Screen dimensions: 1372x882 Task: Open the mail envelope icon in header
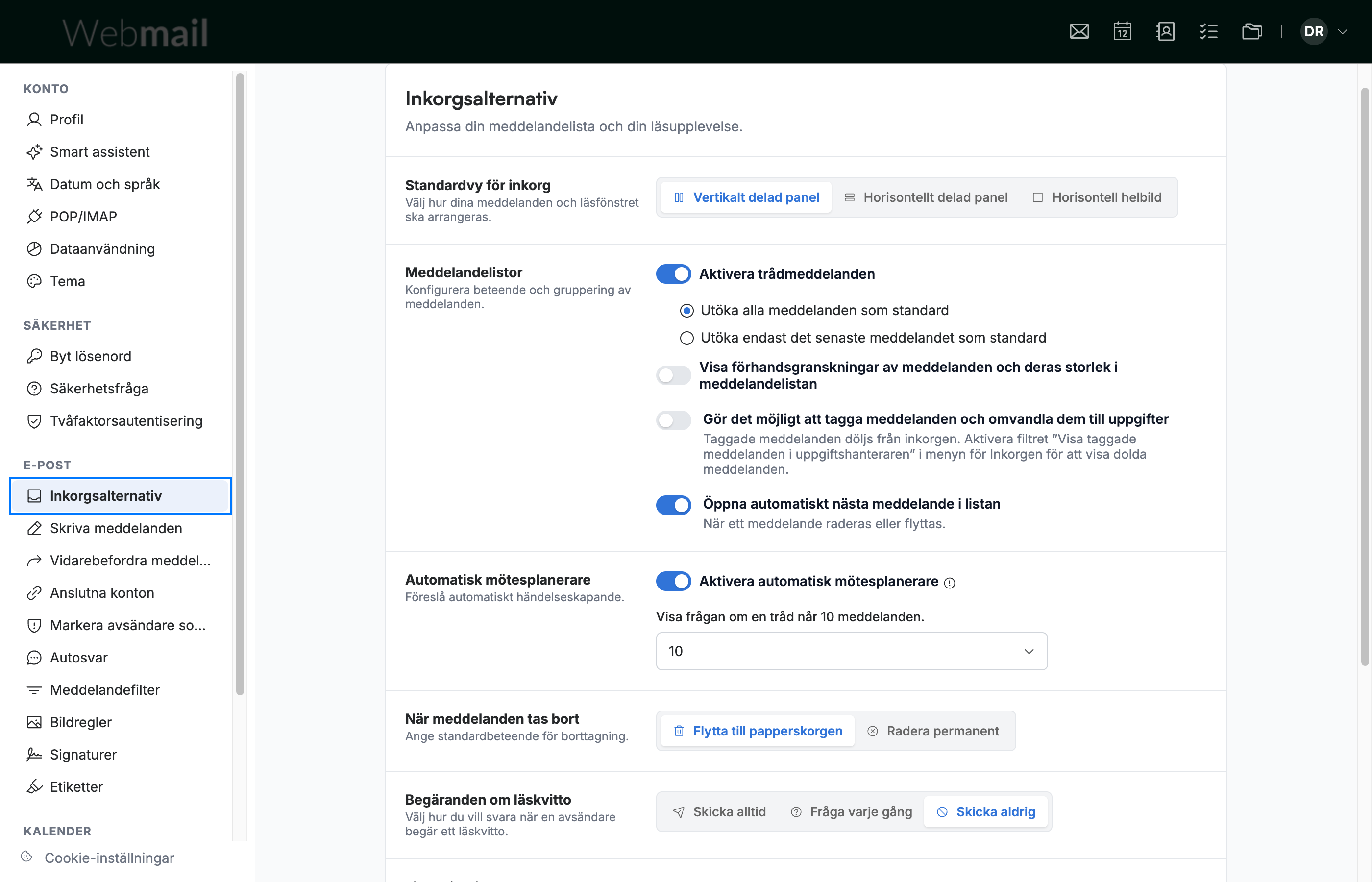1079,31
